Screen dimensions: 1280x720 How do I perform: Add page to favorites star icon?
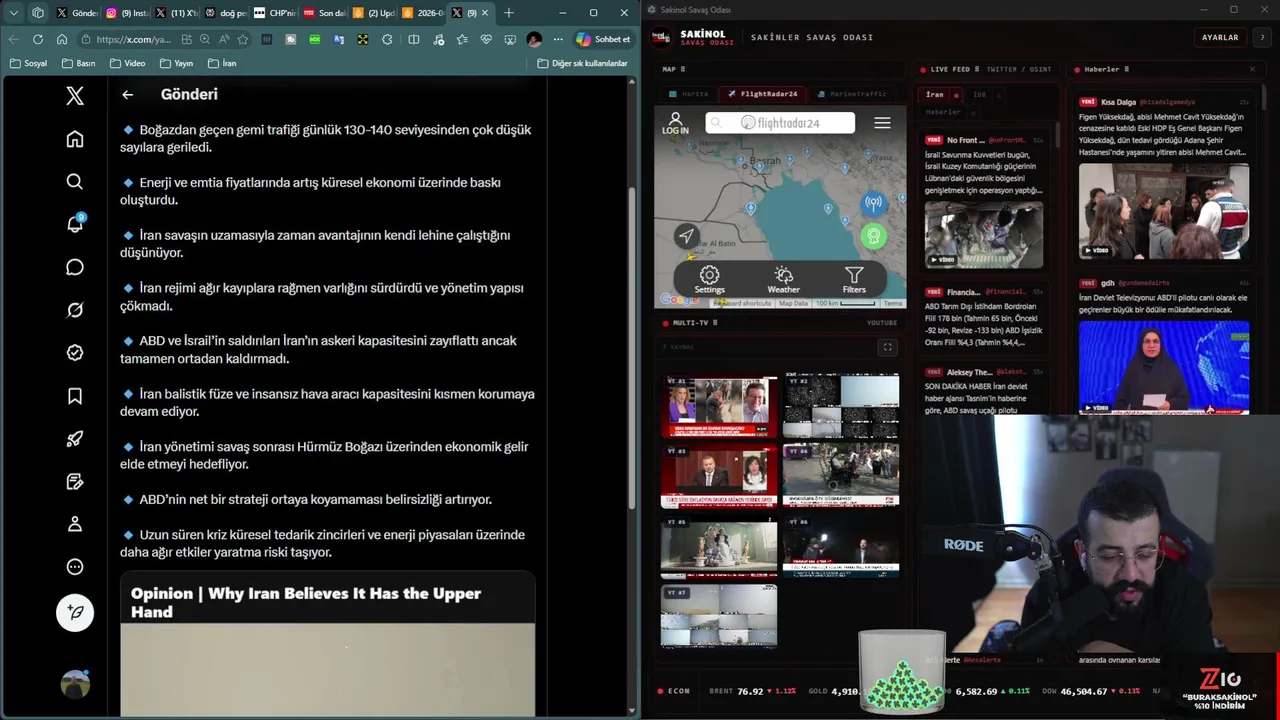click(x=242, y=39)
